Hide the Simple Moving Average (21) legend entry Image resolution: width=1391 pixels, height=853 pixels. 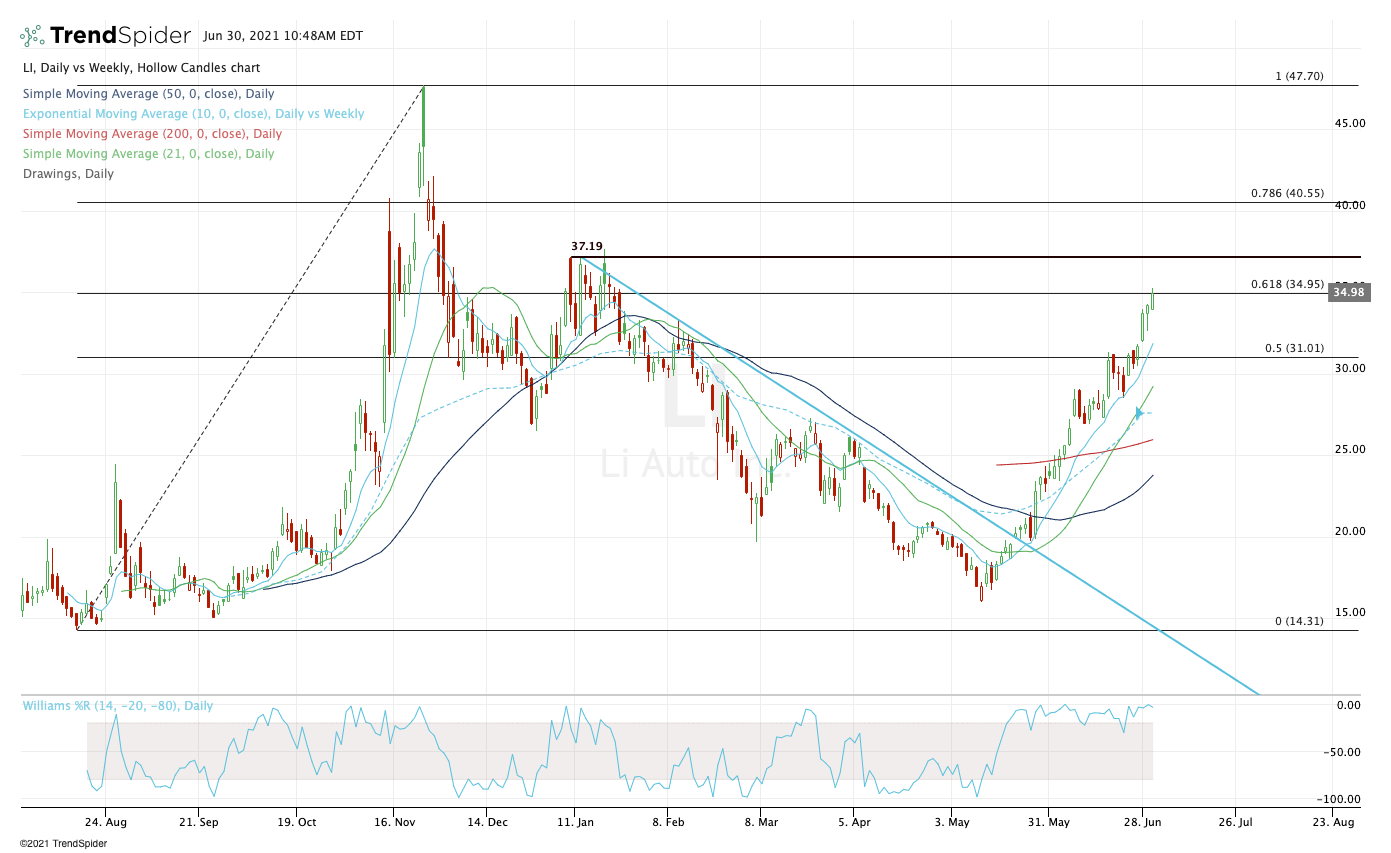point(148,154)
